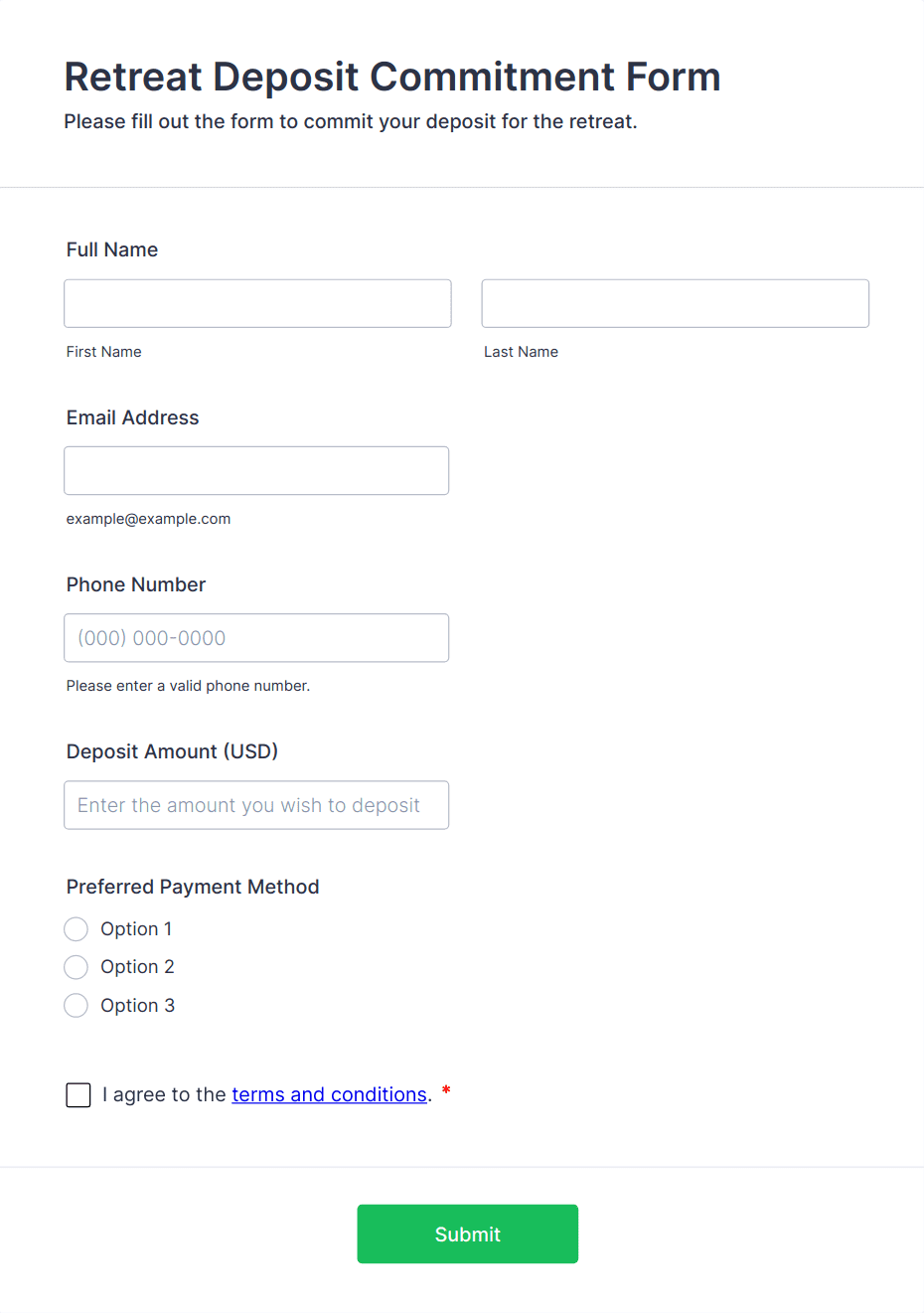The height and width of the screenshot is (1313, 924).
Task: Click the Phone Number input field
Action: (256, 638)
